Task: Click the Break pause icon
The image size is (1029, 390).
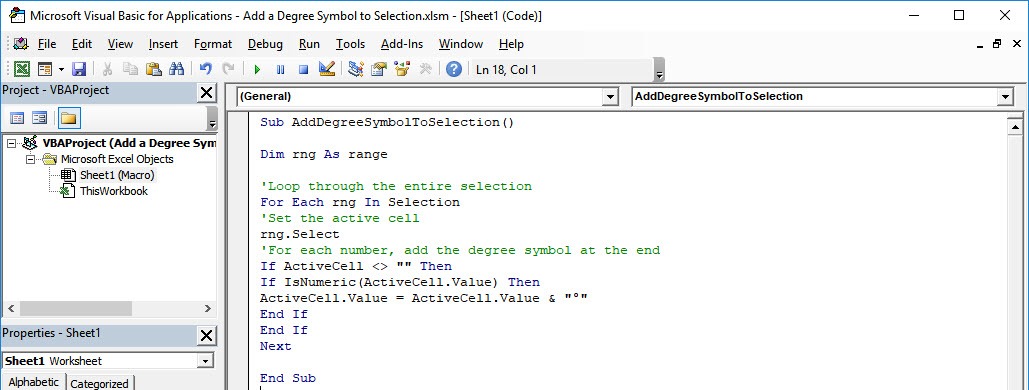Action: [280, 69]
